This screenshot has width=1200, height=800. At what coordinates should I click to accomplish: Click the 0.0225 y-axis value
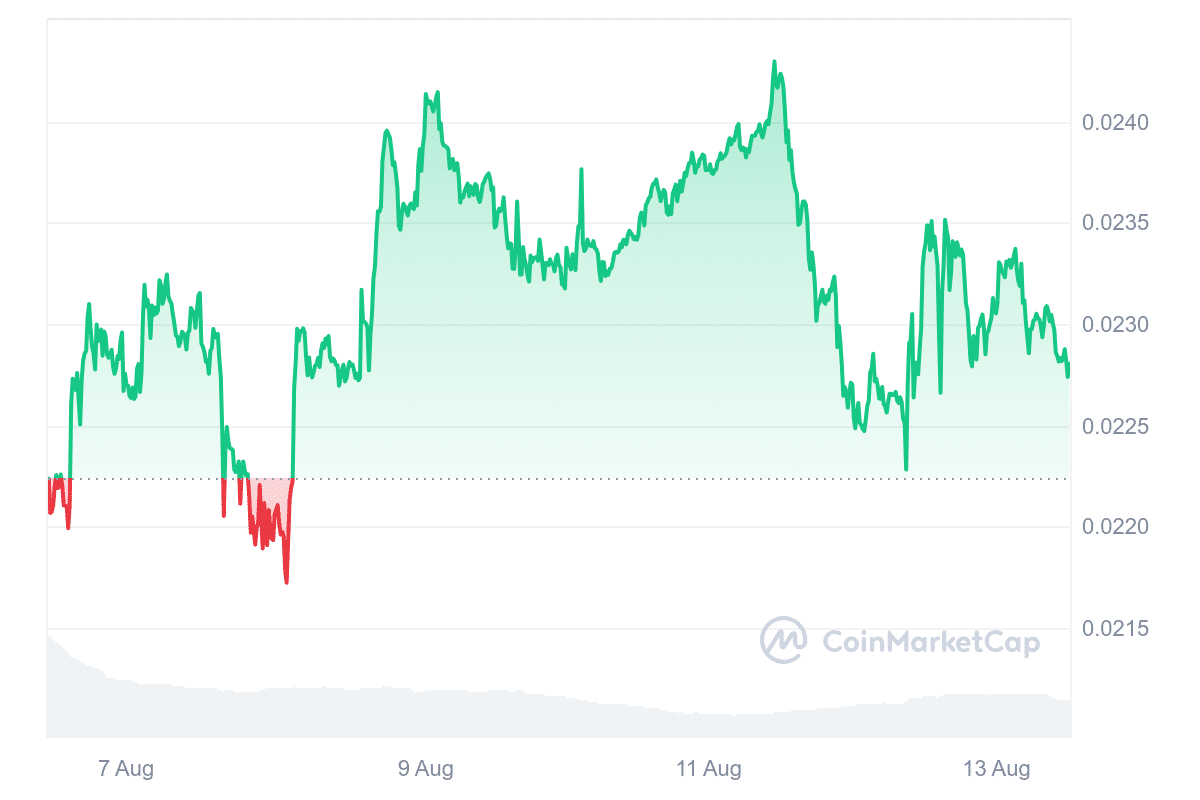1115,427
